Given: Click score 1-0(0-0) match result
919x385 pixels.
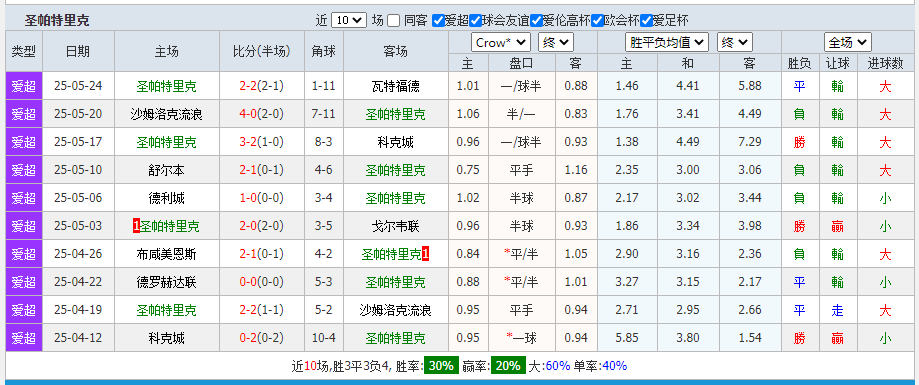Looking at the screenshot, I should tap(261, 198).
